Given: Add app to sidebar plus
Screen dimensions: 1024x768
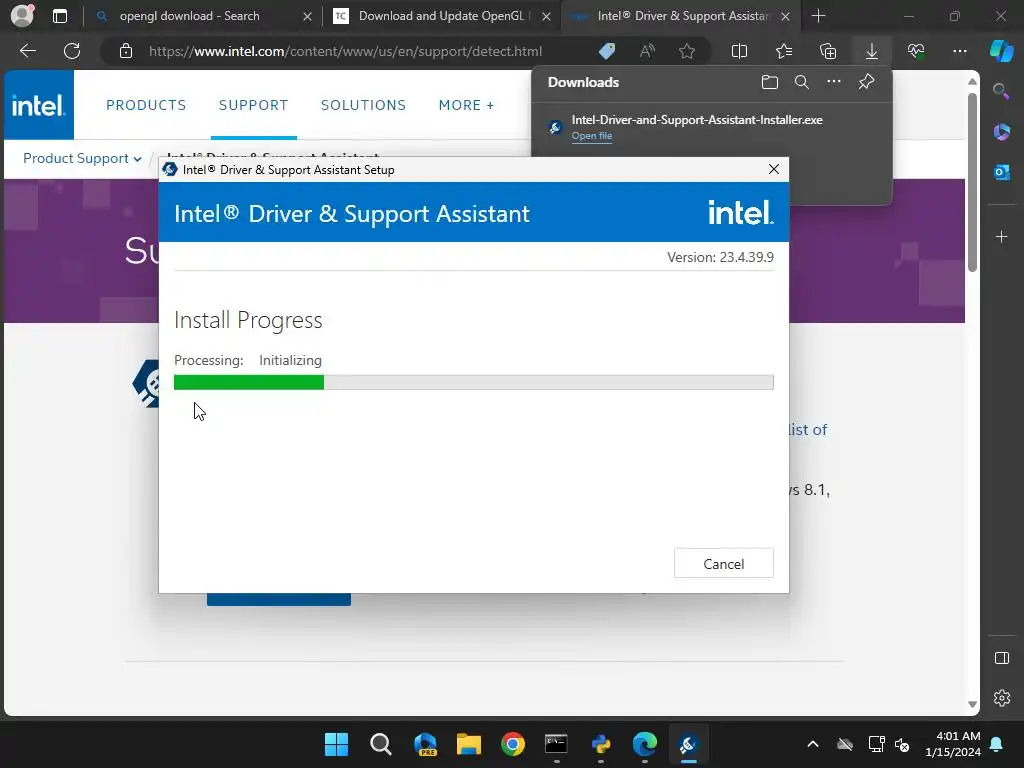Looking at the screenshot, I should click(x=1001, y=236).
